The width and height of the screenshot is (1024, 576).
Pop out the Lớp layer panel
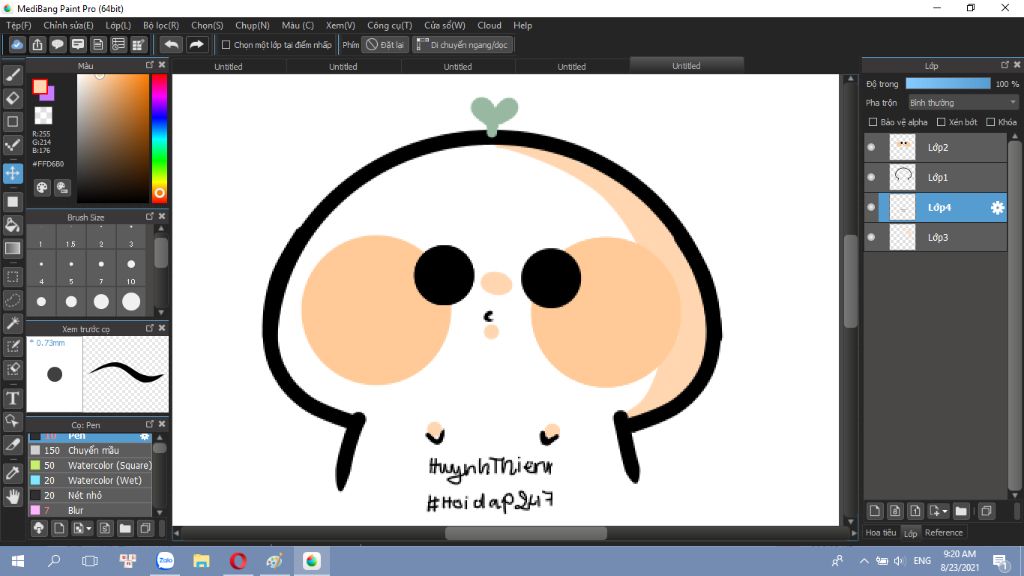pyautogui.click(x=1005, y=65)
